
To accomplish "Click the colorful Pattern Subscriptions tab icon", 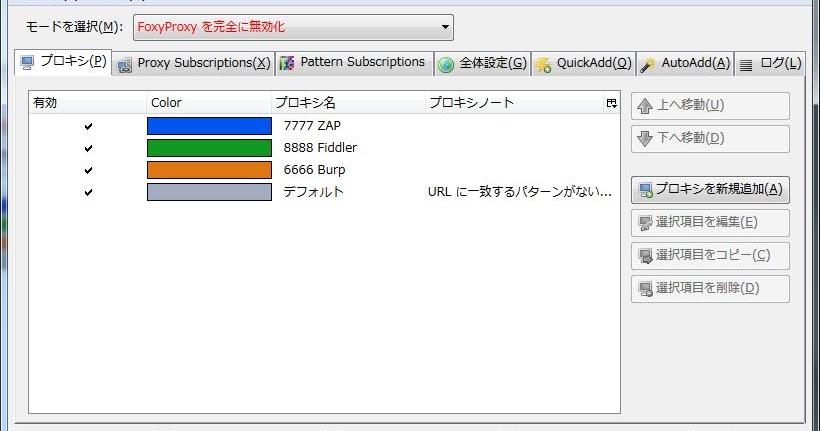I will [x=287, y=63].
